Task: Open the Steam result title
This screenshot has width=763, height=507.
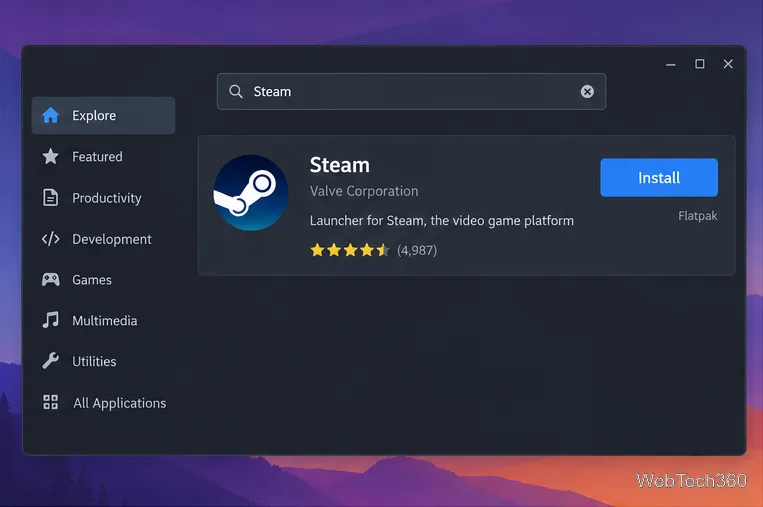Action: pyautogui.click(x=340, y=165)
